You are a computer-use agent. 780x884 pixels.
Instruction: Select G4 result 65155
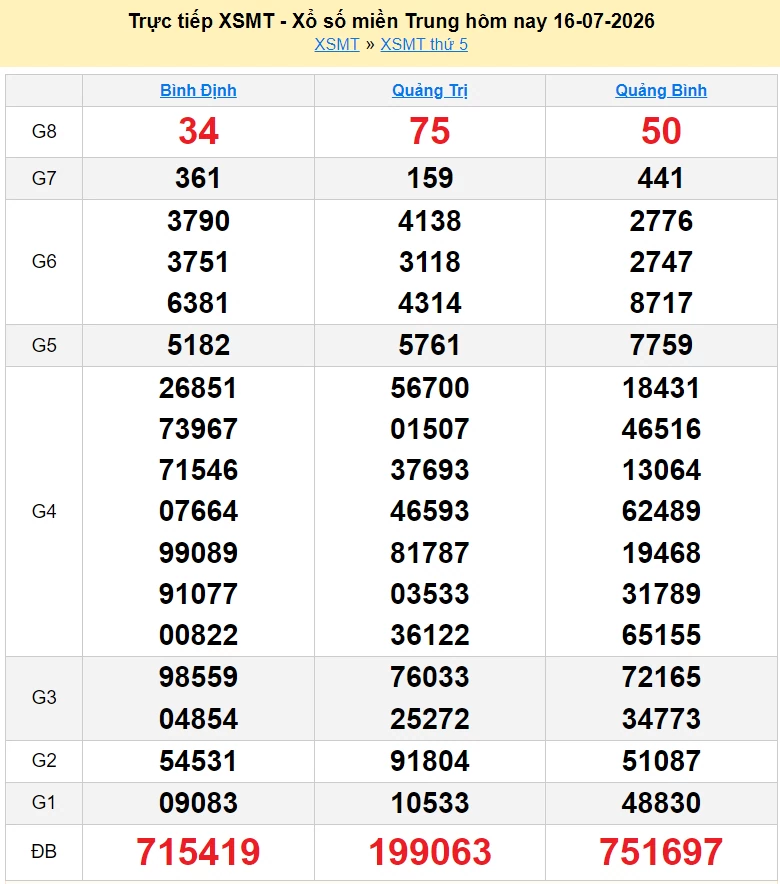[x=661, y=635]
